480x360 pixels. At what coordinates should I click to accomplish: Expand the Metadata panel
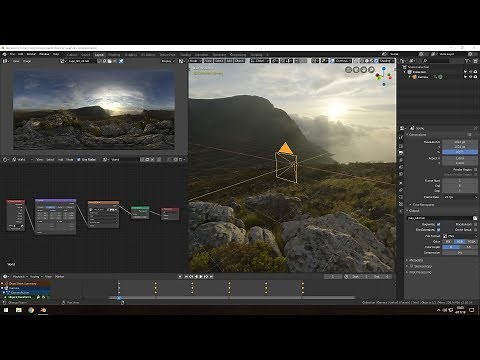(x=415, y=260)
